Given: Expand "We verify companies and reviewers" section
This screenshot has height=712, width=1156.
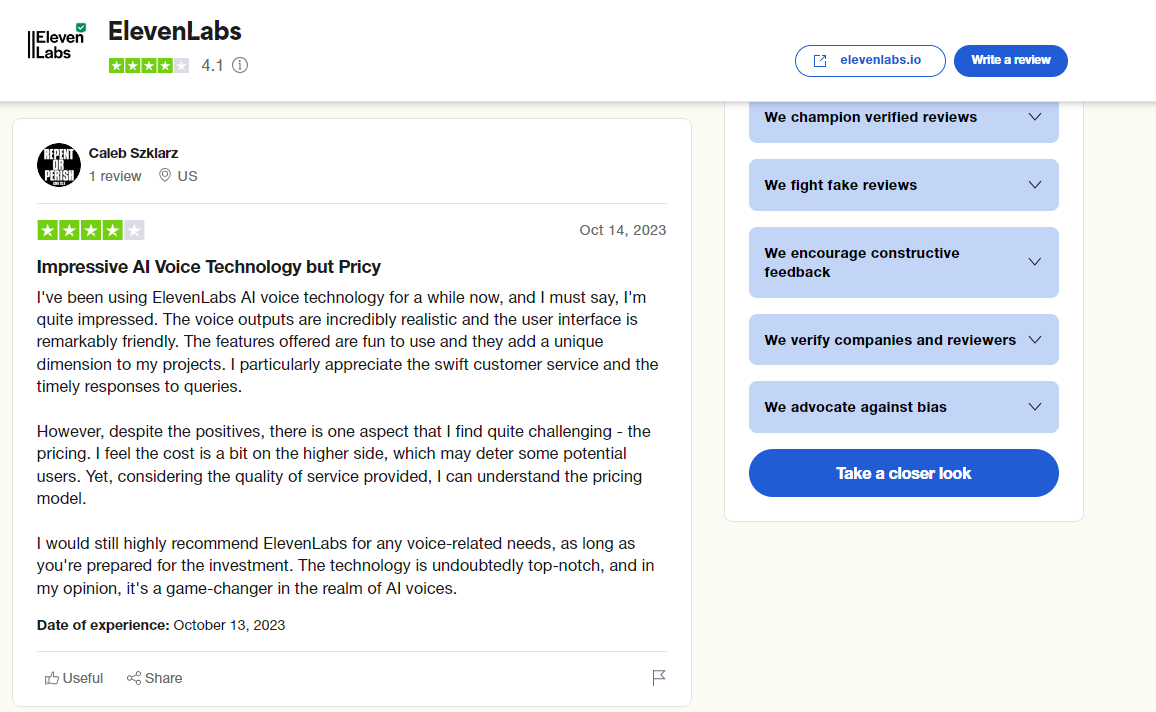Looking at the screenshot, I should [1035, 340].
